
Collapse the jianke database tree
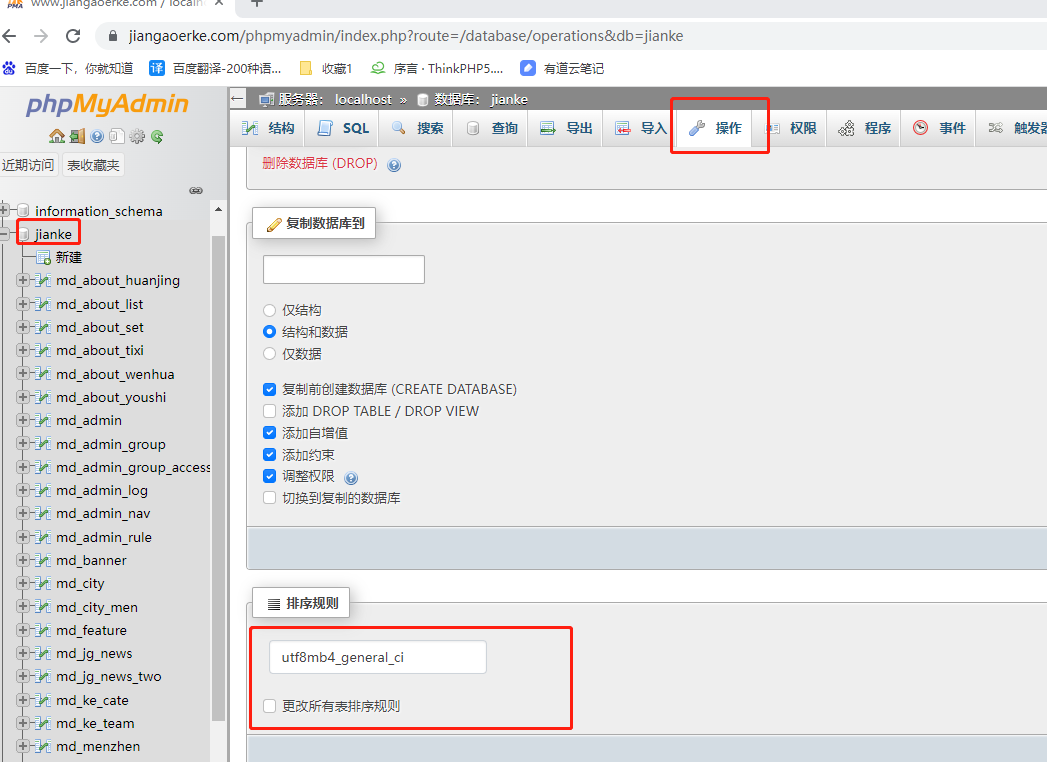click(5, 234)
